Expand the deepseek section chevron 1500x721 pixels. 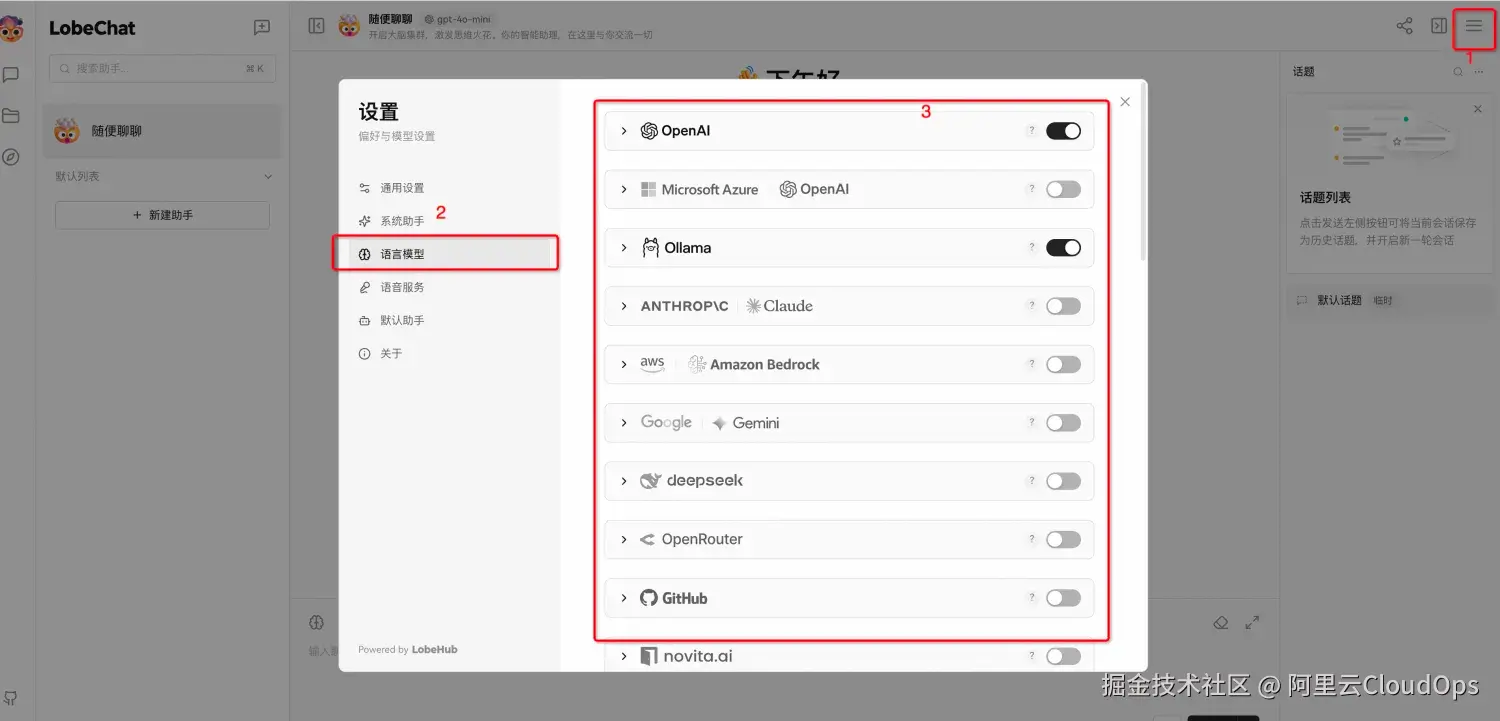pyautogui.click(x=624, y=481)
